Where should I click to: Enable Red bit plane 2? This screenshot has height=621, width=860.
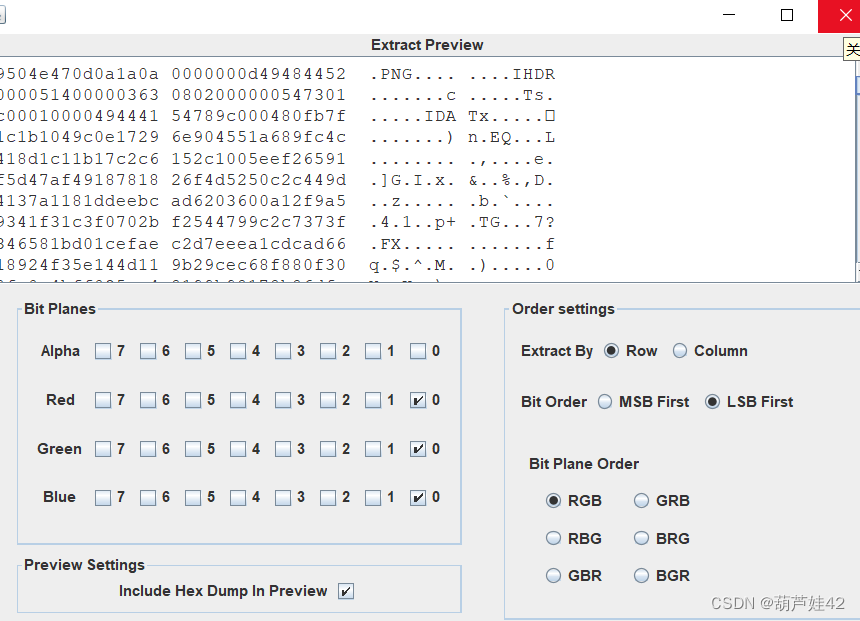click(x=327, y=400)
